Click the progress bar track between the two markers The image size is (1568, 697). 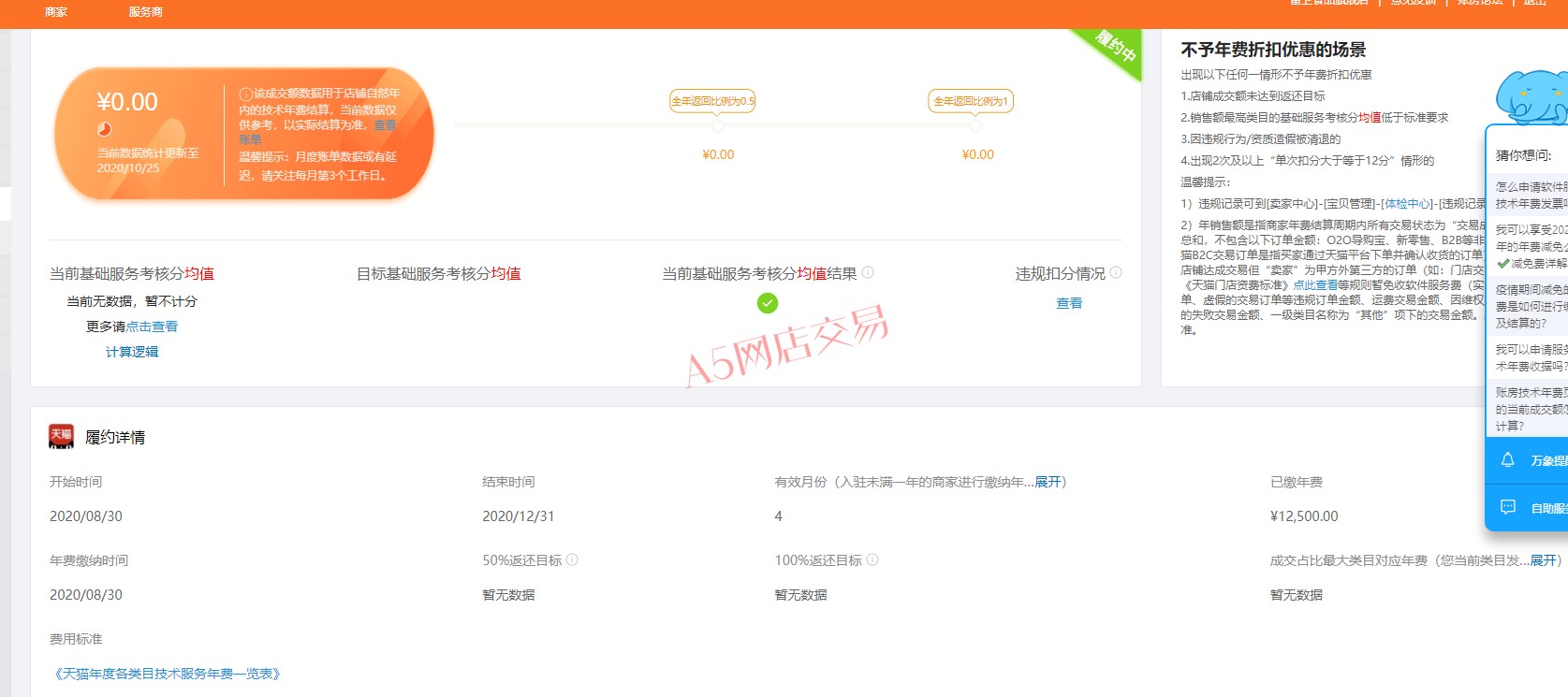pos(846,124)
